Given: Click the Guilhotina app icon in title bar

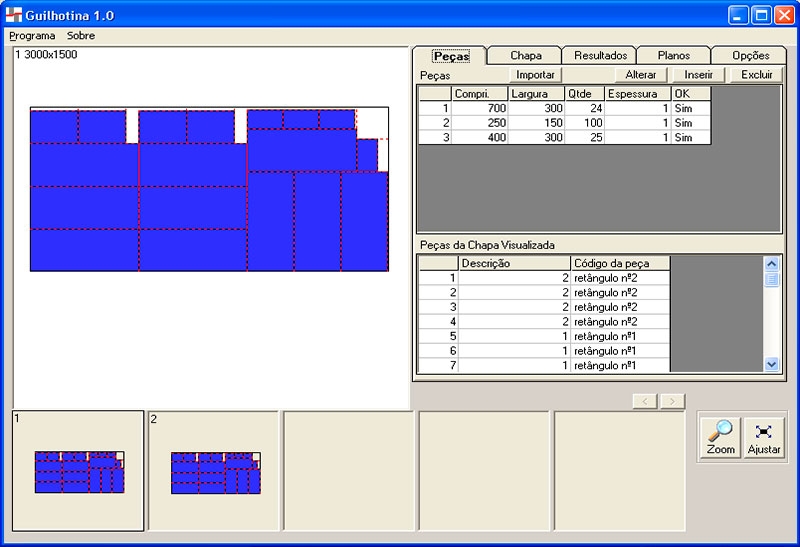Looking at the screenshot, I should point(14,15).
